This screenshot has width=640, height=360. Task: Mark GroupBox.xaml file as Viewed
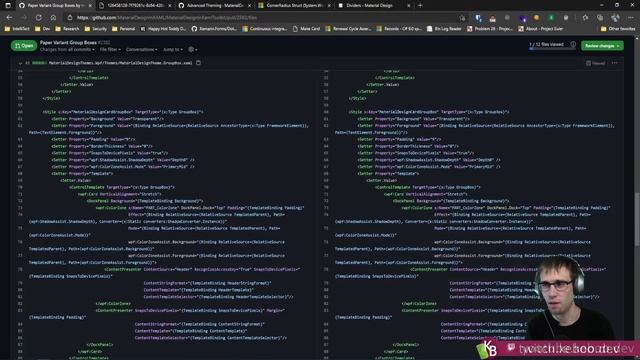click(596, 63)
